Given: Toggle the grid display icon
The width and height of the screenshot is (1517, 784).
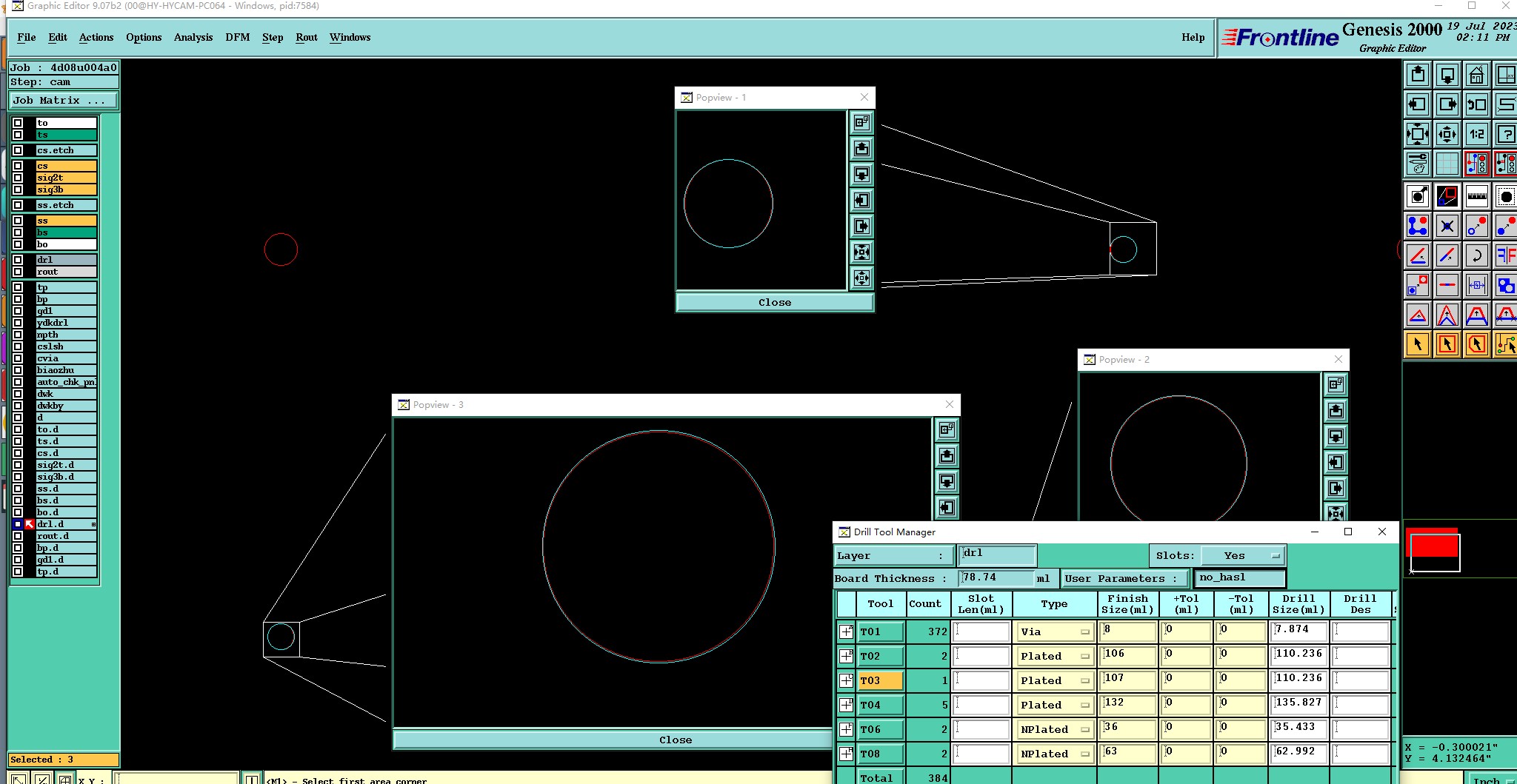Looking at the screenshot, I should click(1447, 163).
